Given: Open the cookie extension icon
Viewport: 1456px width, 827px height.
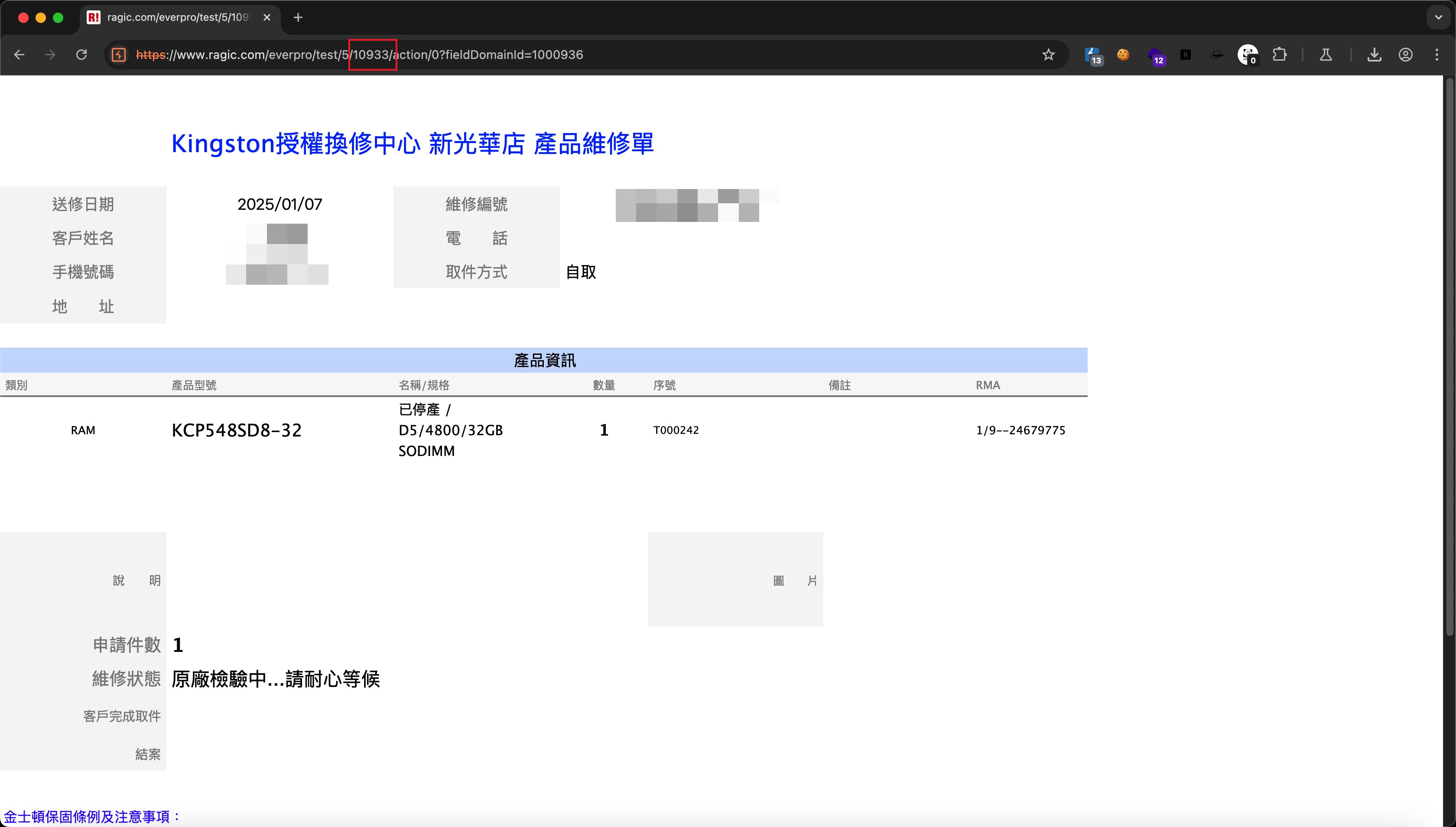Looking at the screenshot, I should [x=1123, y=55].
